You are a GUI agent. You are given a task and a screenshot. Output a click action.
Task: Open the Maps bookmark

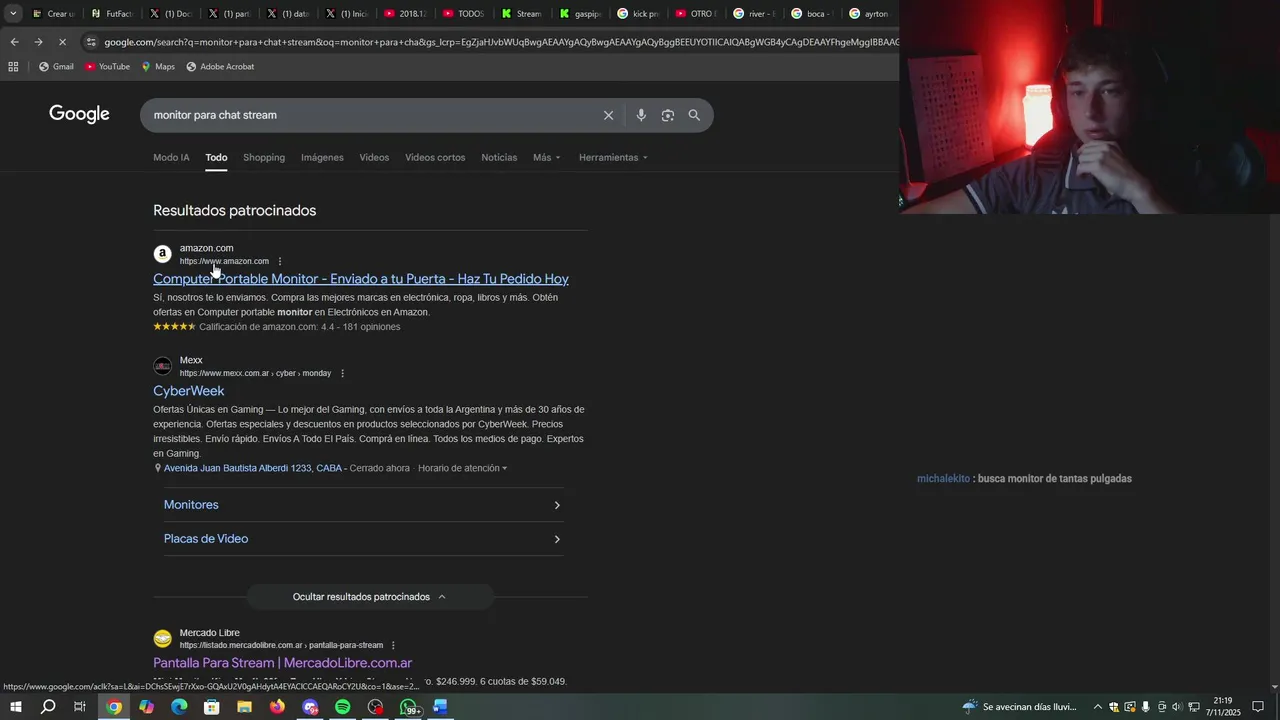pos(158,67)
